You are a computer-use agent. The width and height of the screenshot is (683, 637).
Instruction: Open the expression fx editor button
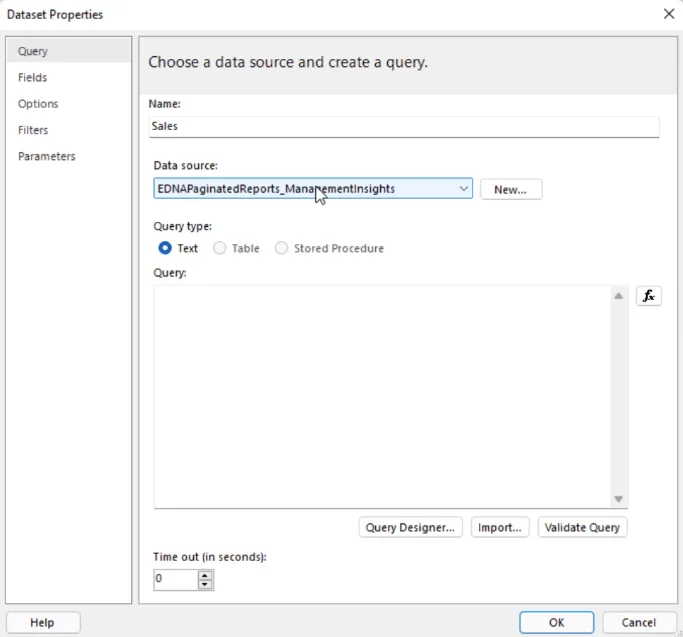(649, 296)
